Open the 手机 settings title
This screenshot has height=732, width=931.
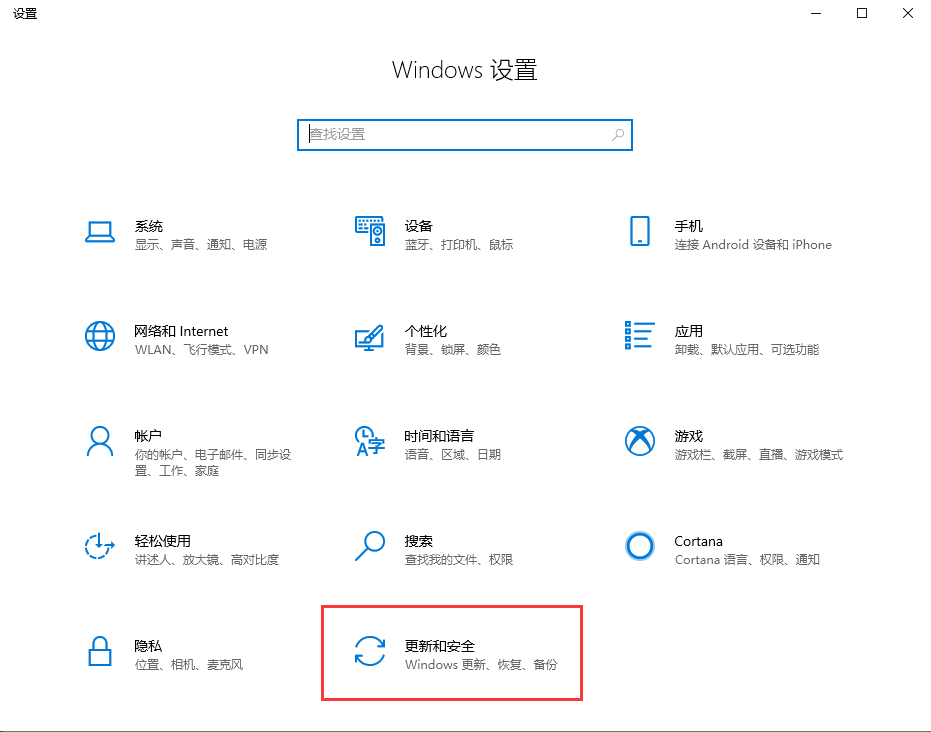coord(689,226)
